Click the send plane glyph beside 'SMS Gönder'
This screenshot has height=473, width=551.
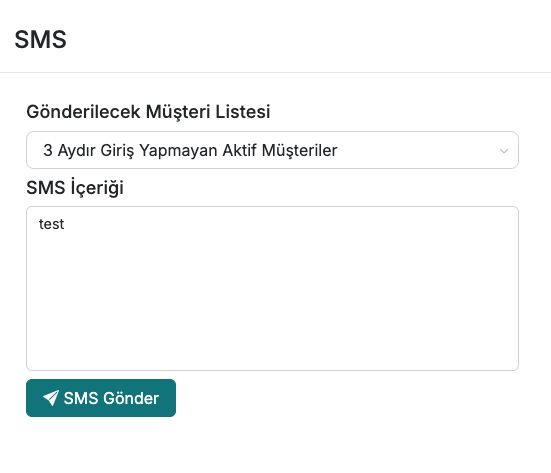point(51,398)
